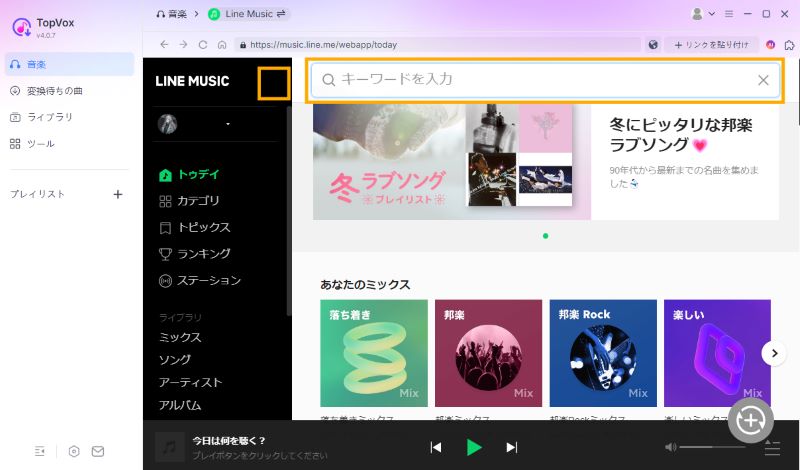This screenshot has width=800, height=470.
Task: Skip to the previous track
Action: coord(436,448)
